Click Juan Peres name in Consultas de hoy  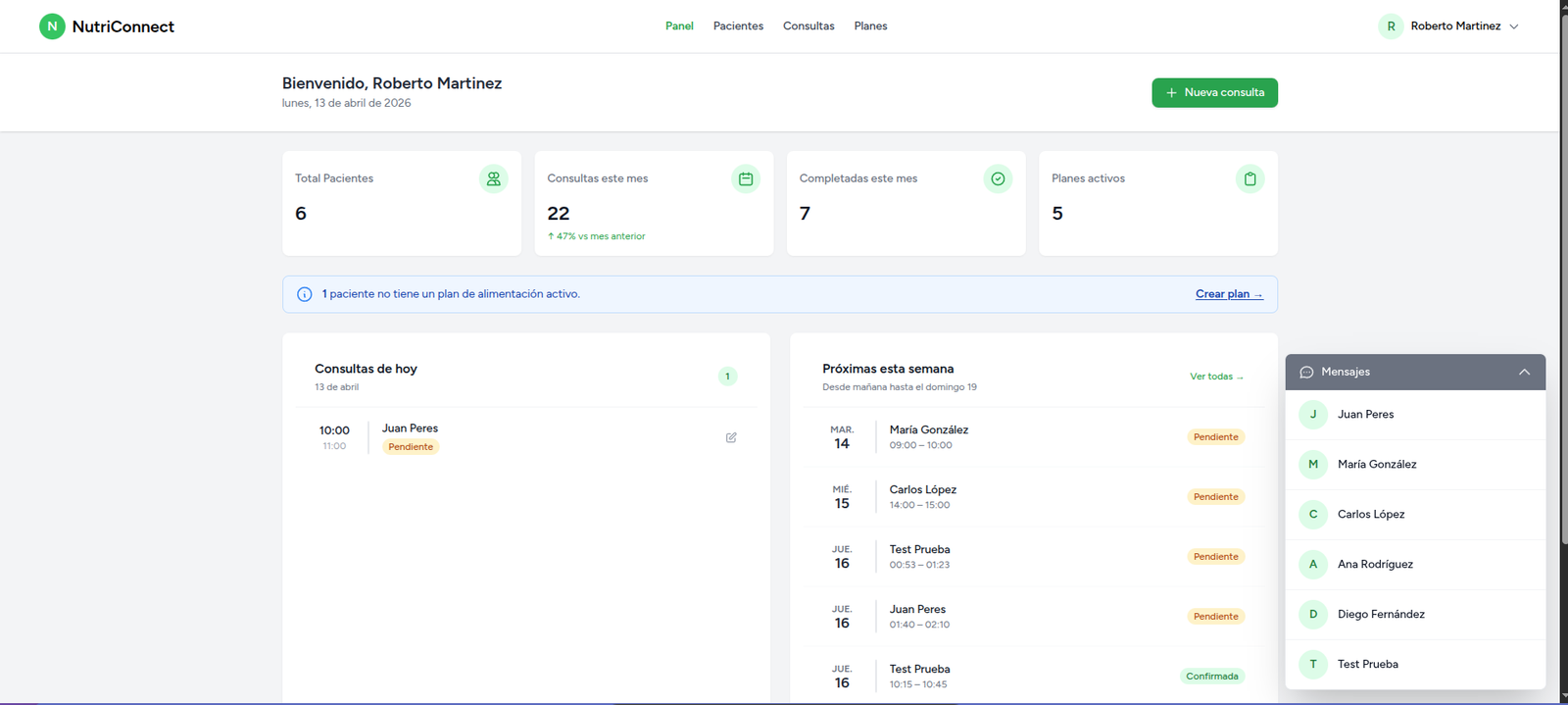coord(410,428)
